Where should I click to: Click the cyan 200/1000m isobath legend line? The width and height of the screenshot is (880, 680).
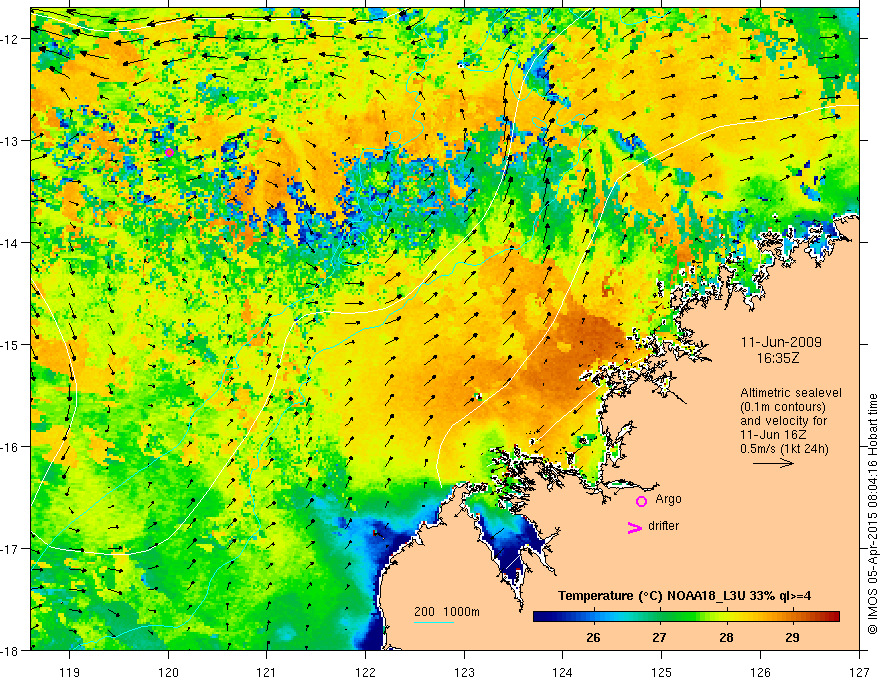pos(434,622)
